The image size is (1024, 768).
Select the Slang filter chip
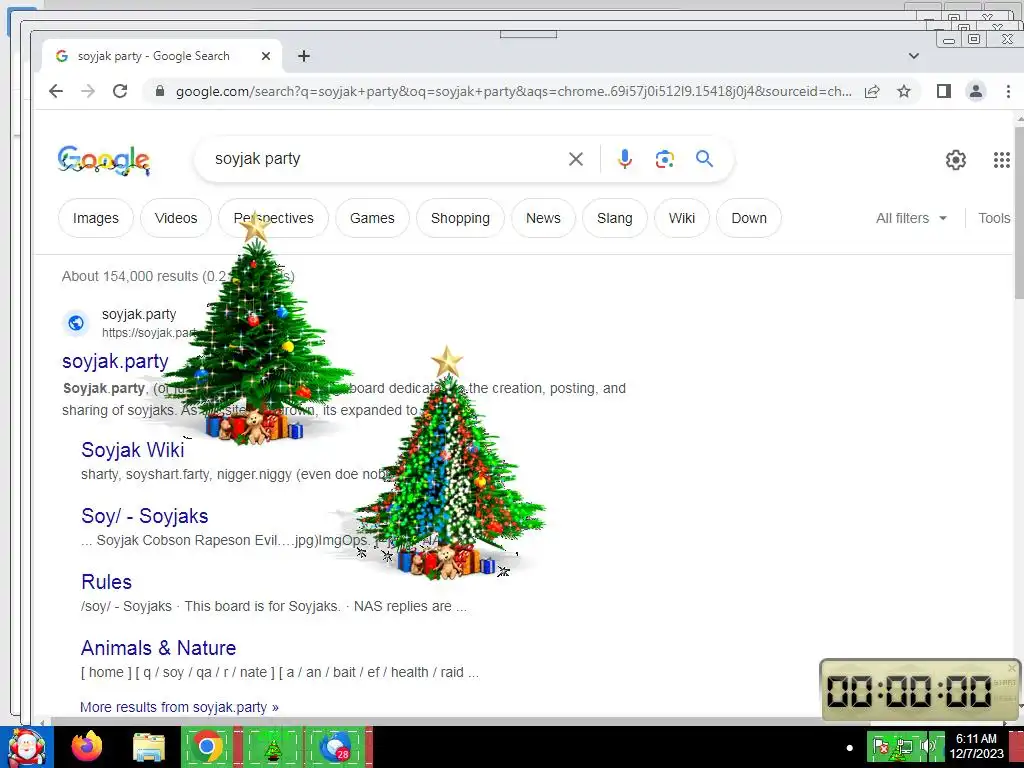coord(615,218)
